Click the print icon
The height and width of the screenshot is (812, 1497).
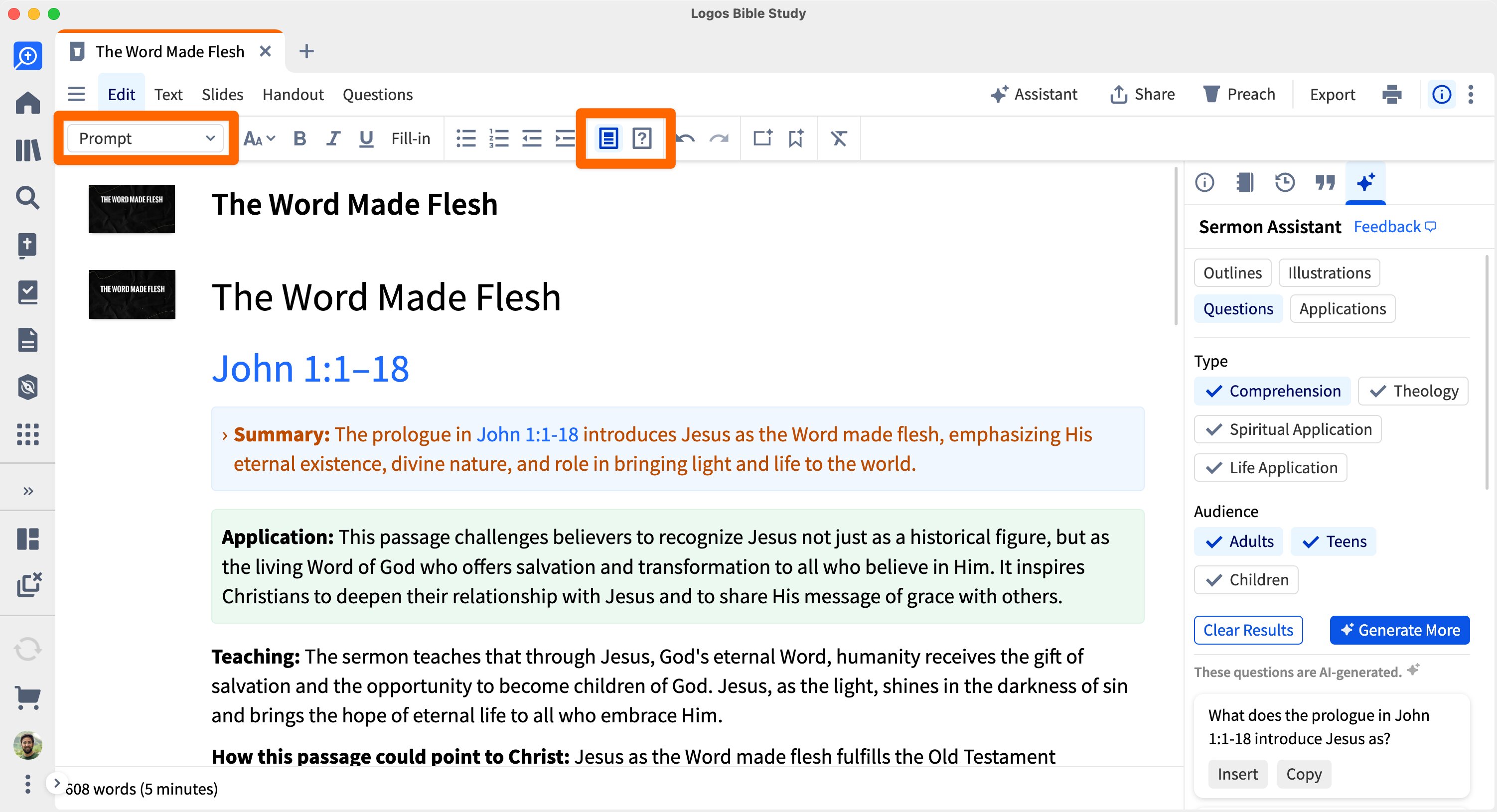pyautogui.click(x=1392, y=94)
